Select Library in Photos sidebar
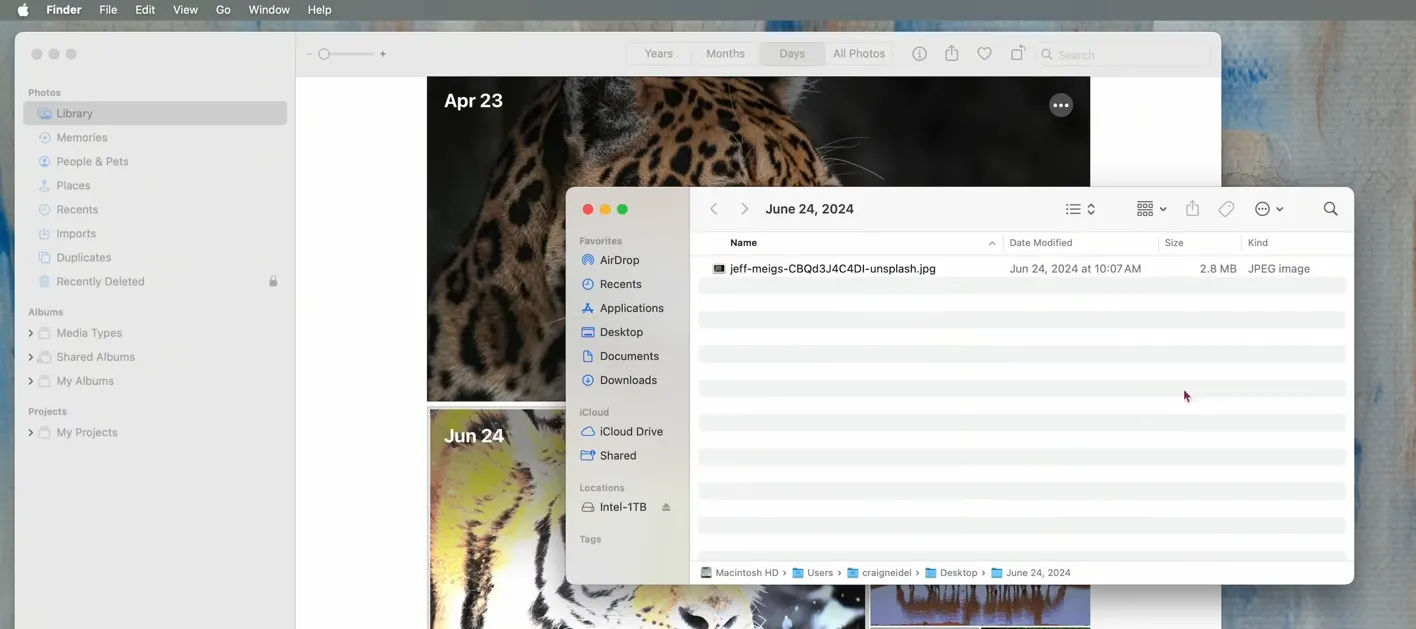Screen dimensions: 1416x629 155,114
